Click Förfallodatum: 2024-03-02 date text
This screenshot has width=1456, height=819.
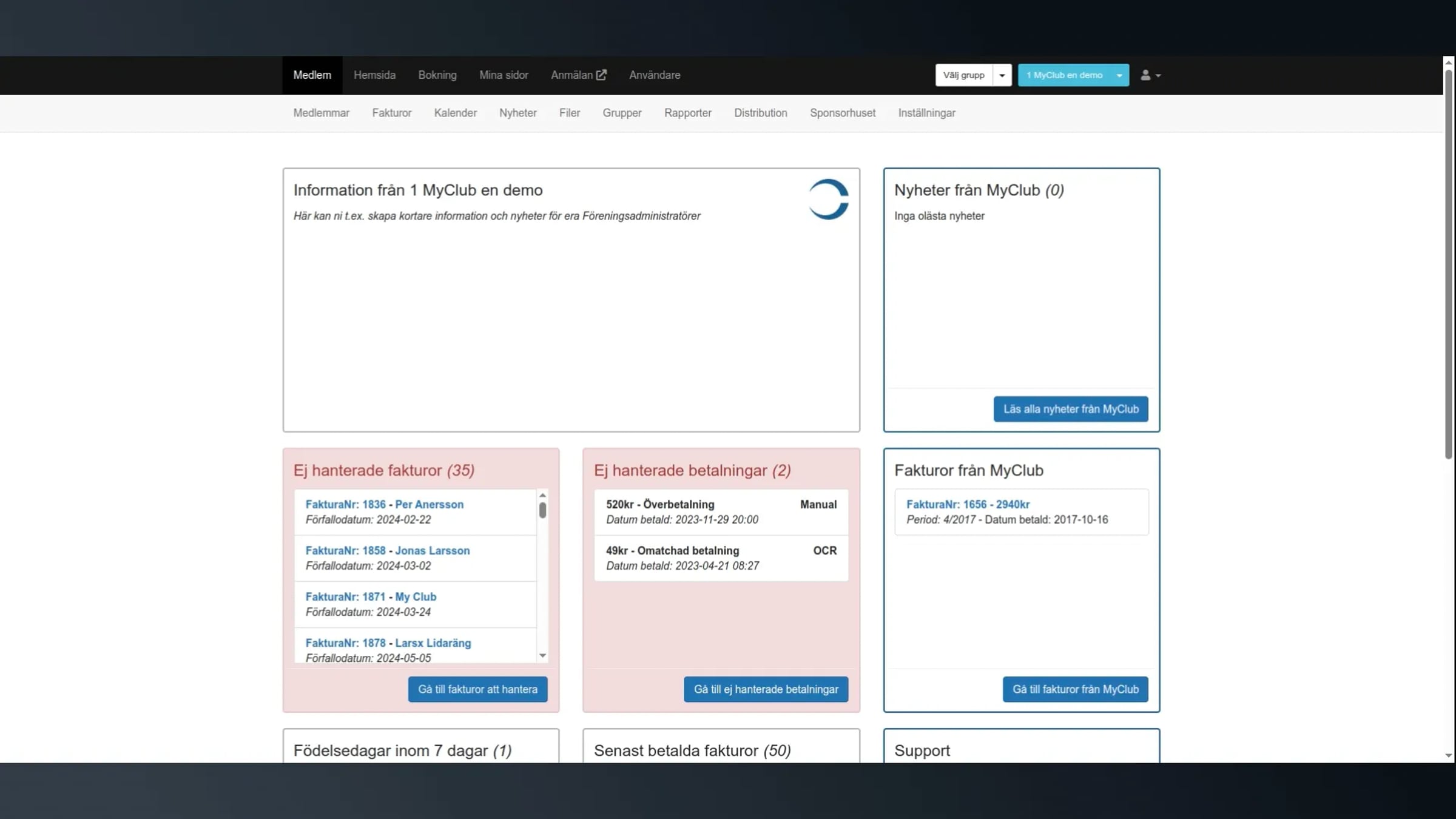(x=368, y=565)
